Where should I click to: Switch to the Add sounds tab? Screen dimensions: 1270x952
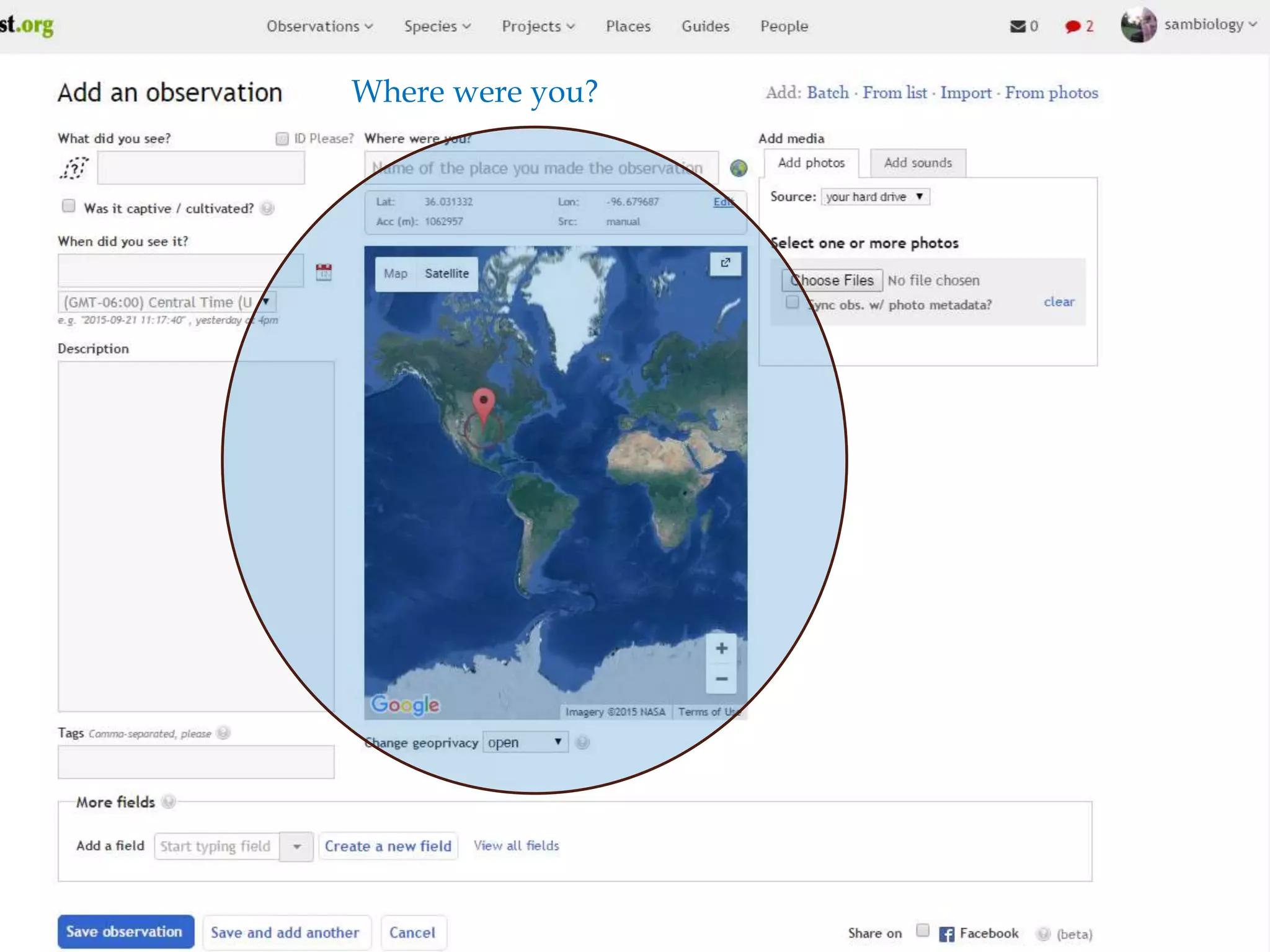(917, 163)
